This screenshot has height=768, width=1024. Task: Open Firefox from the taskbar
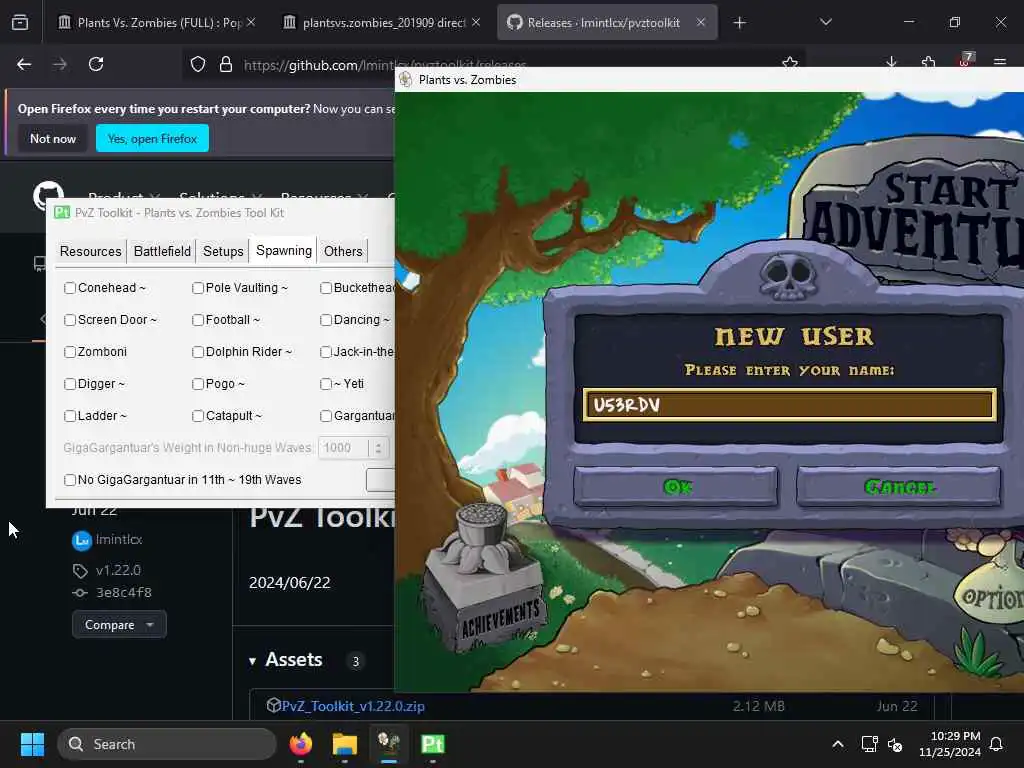click(301, 744)
